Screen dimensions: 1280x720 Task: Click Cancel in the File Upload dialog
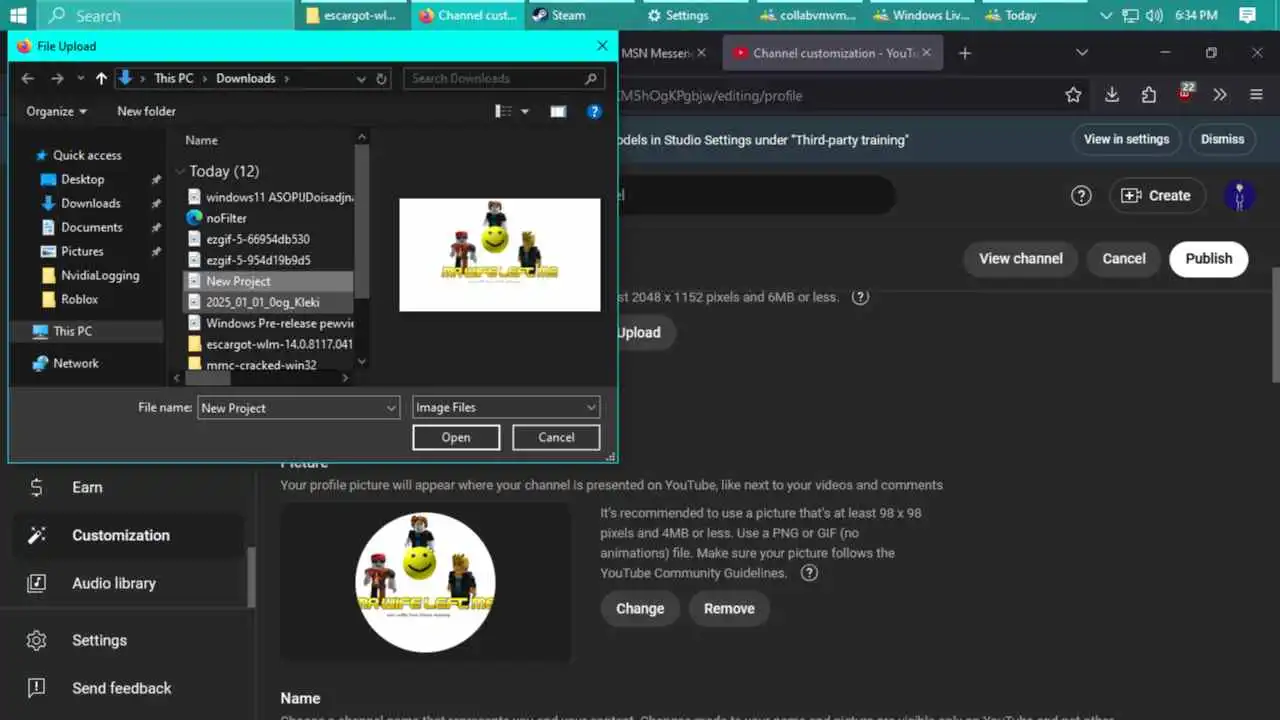[556, 437]
